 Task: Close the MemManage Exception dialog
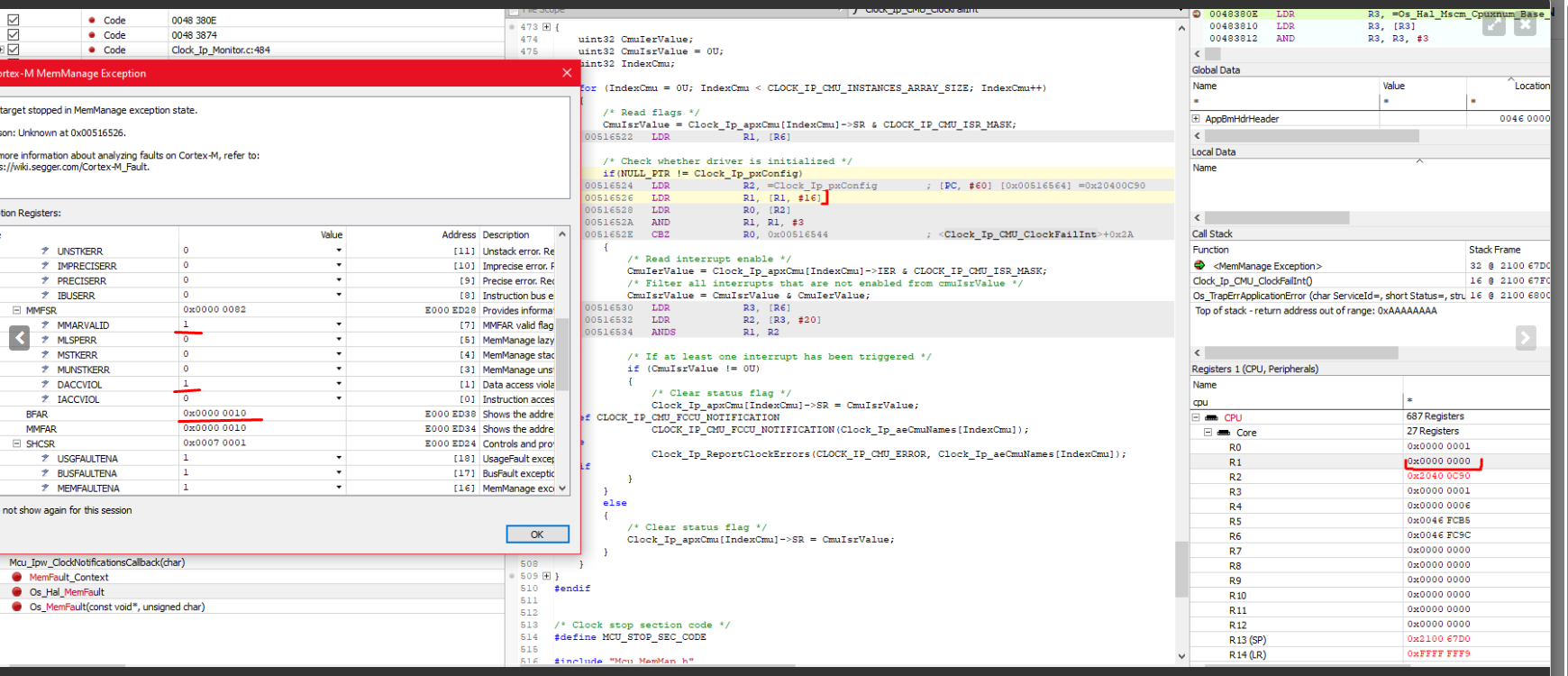pos(567,73)
